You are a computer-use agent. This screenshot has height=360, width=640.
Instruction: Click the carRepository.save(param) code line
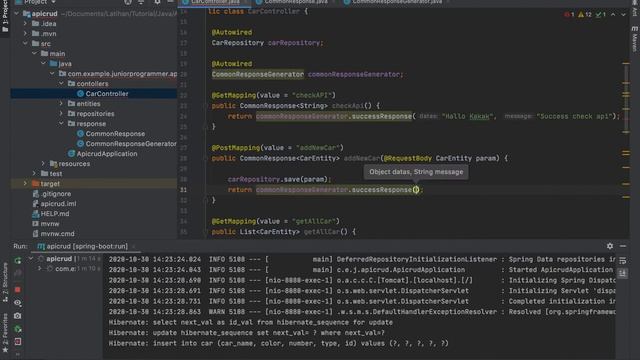280,179
